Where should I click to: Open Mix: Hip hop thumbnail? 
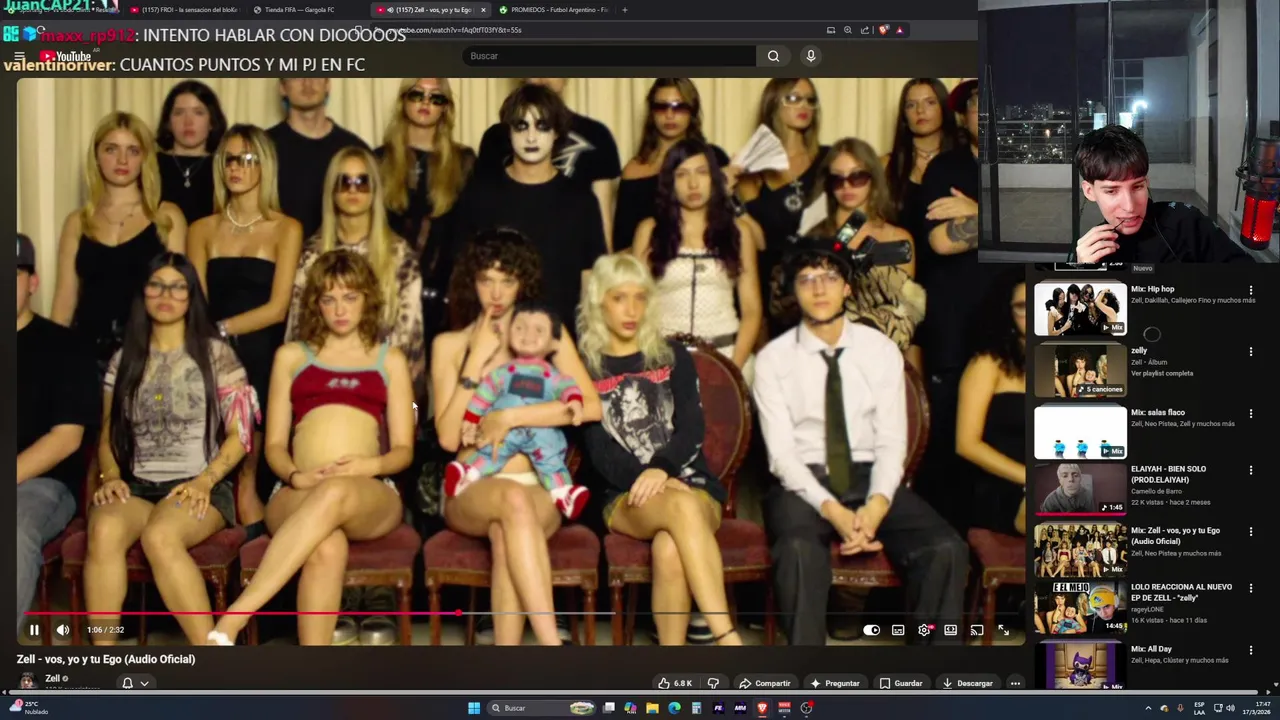pyautogui.click(x=1080, y=308)
